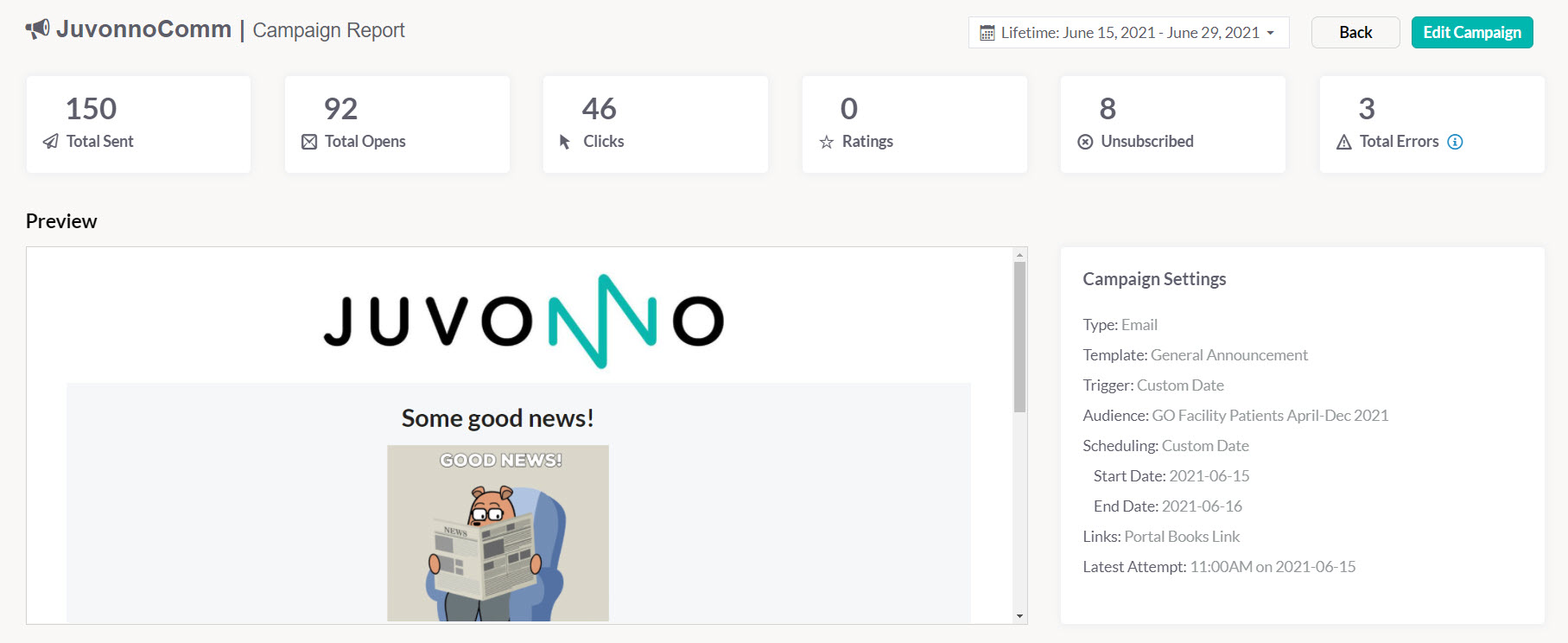Click the 'General Announcement' template value
The width and height of the screenshot is (1568, 643).
tap(1229, 355)
